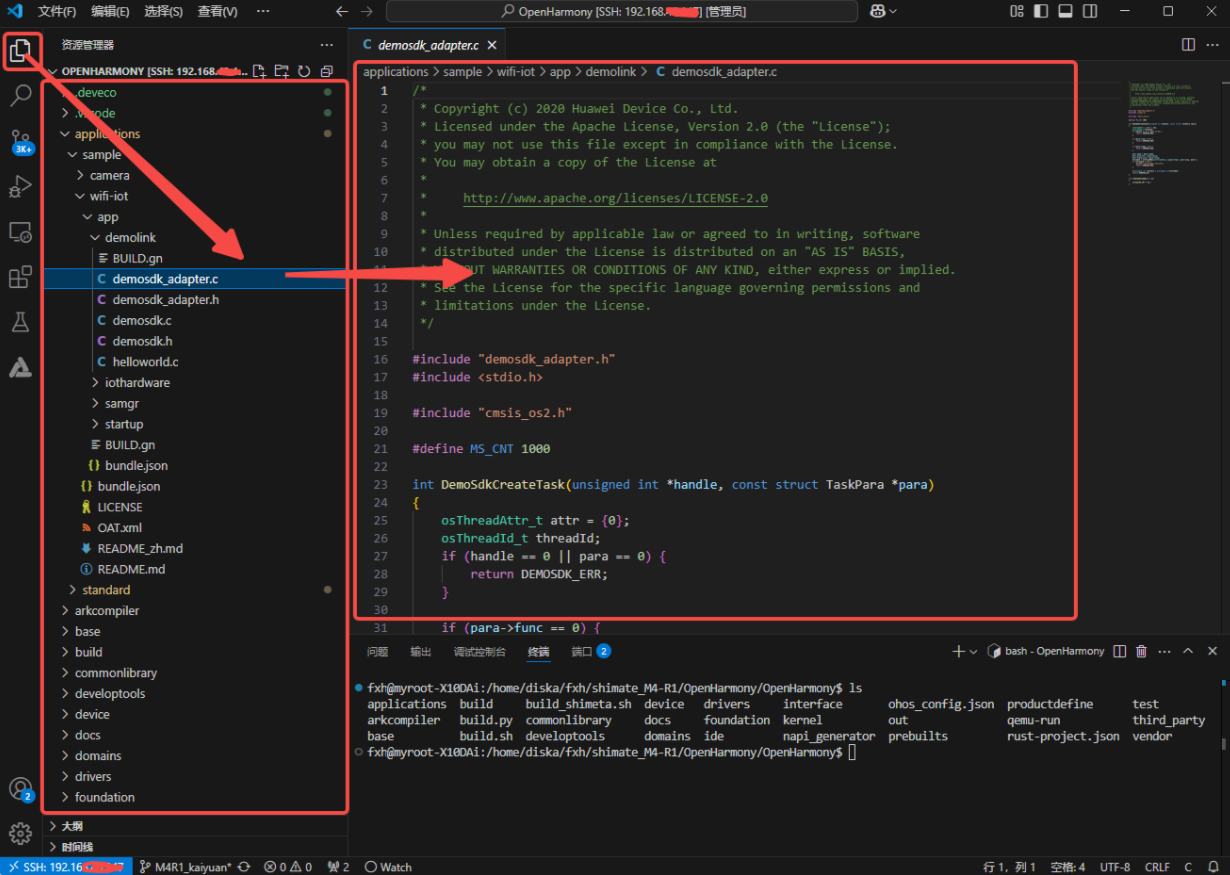Toggle the bottom panel visibility
1230x875 pixels.
coord(1064,10)
